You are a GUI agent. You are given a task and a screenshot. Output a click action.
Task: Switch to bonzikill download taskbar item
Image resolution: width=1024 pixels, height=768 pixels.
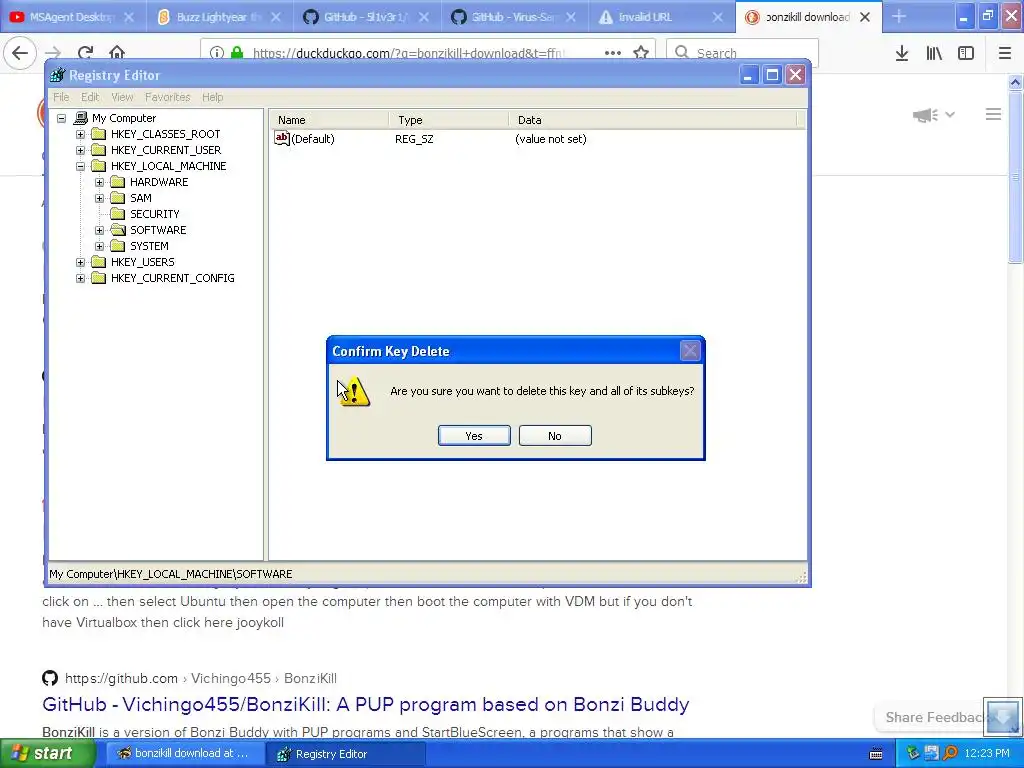tap(185, 754)
